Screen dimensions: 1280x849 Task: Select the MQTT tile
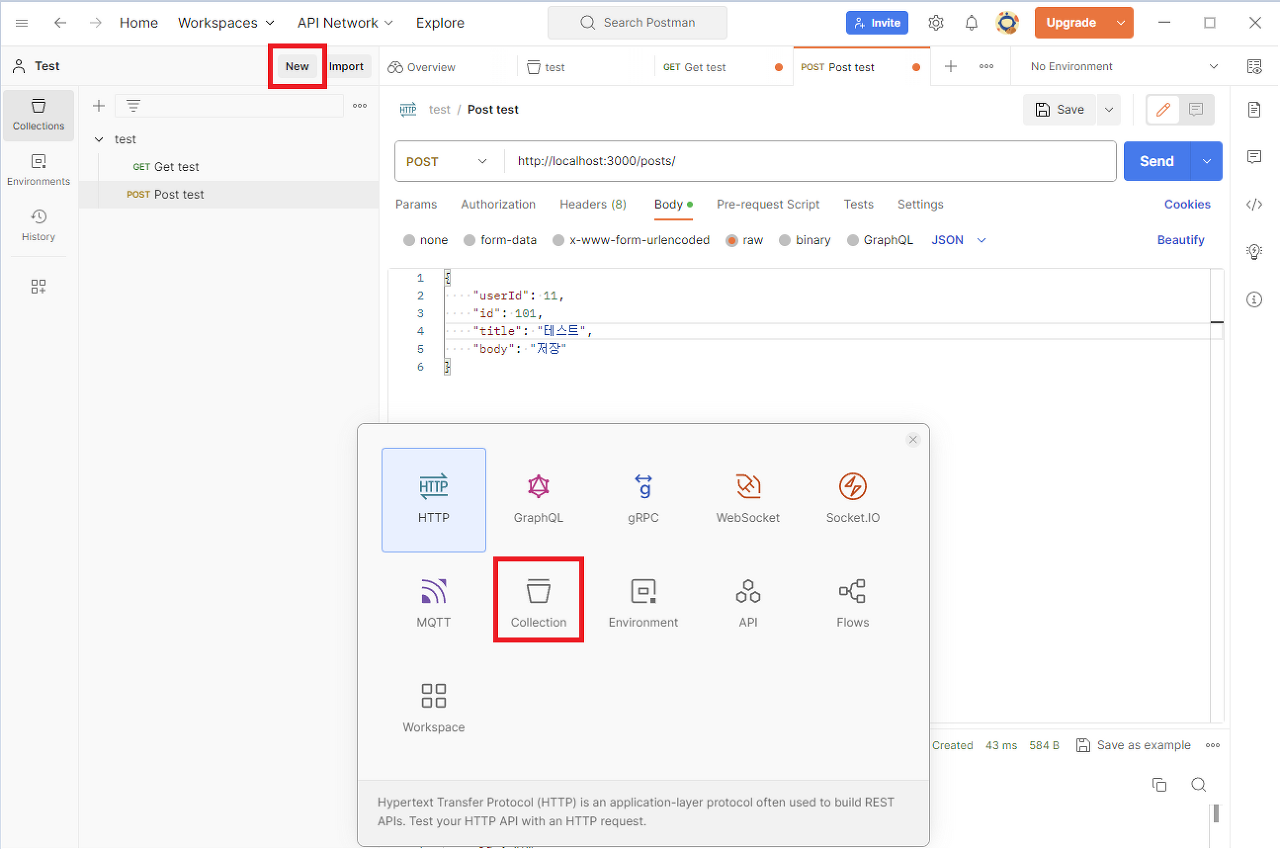coord(433,604)
